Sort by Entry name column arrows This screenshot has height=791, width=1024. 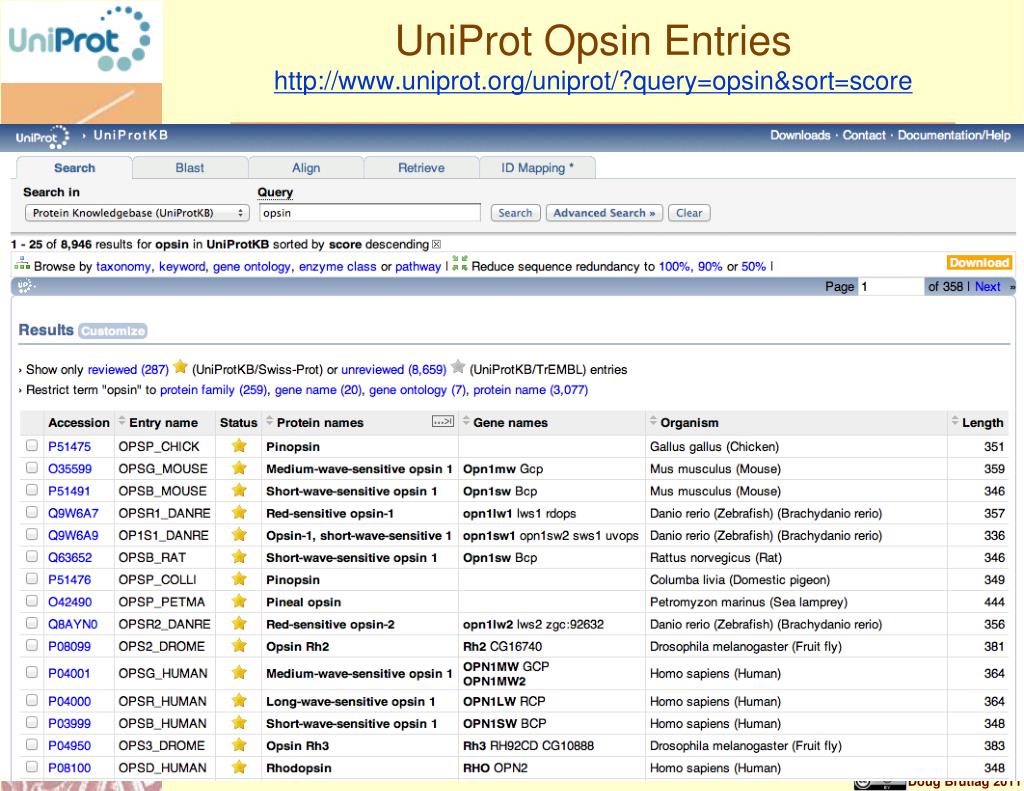(x=121, y=422)
